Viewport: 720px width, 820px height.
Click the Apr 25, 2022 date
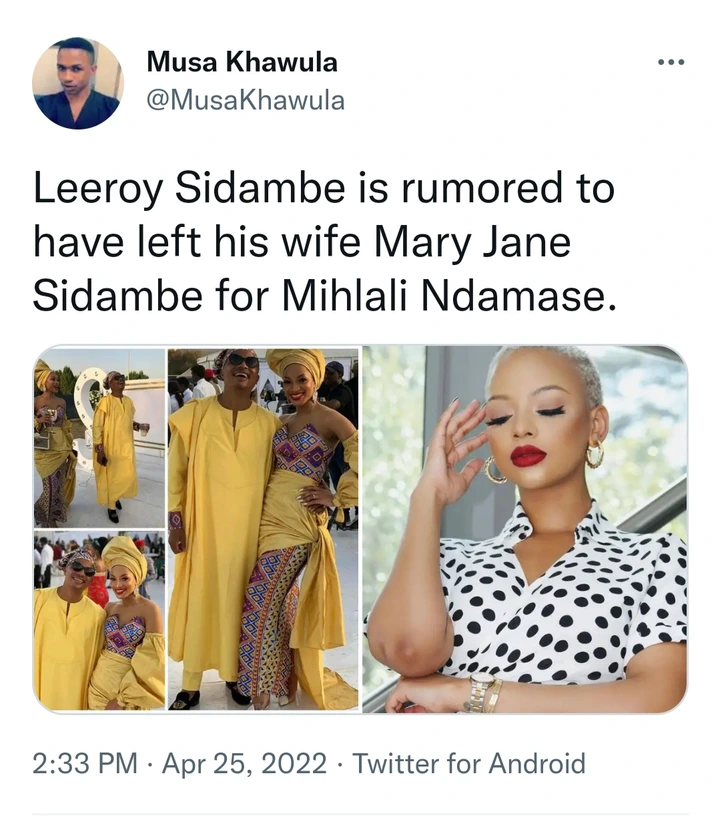click(x=245, y=763)
